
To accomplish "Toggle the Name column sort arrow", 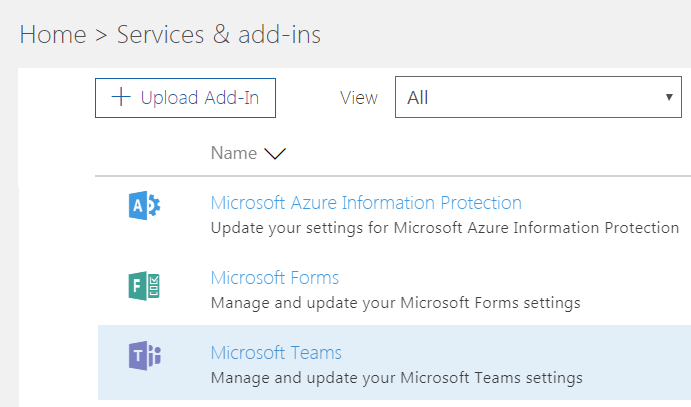I will [x=275, y=154].
